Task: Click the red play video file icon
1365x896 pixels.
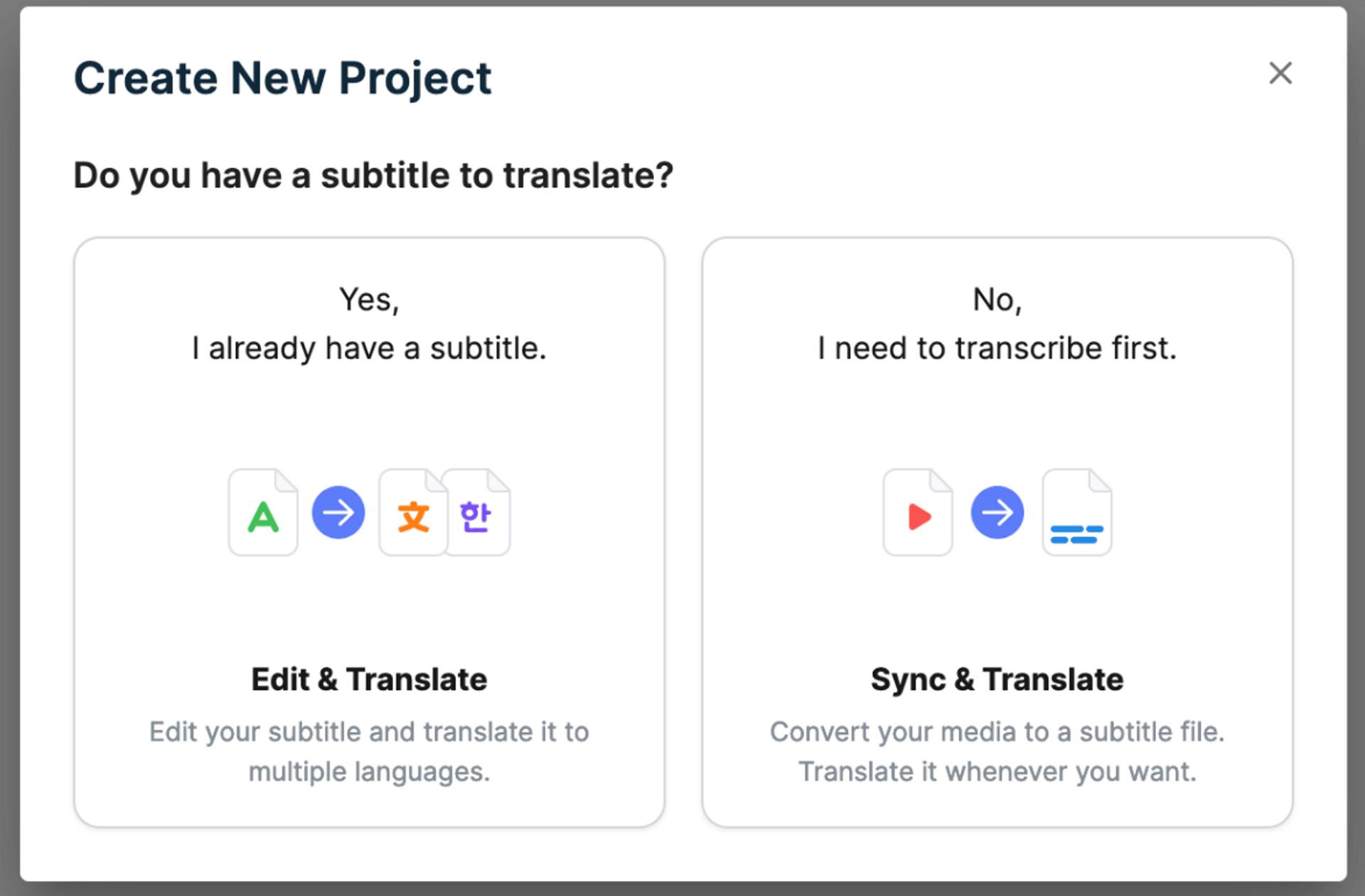Action: [918, 512]
